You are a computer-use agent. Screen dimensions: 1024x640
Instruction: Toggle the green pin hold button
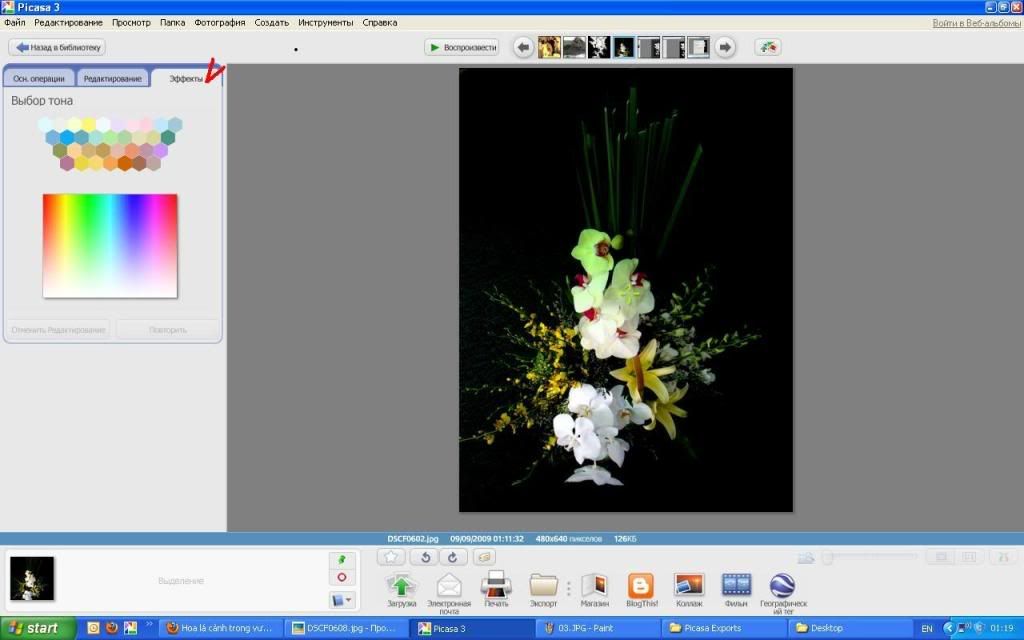[342, 561]
